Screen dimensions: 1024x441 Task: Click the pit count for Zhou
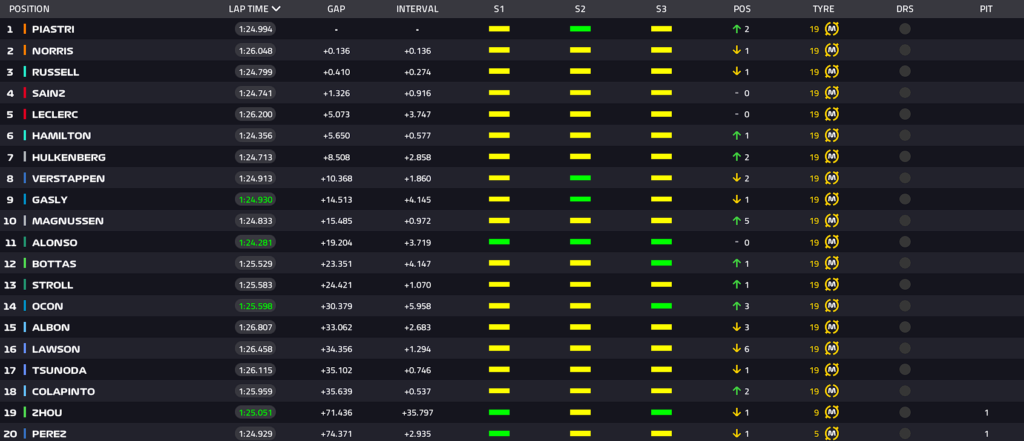point(986,412)
